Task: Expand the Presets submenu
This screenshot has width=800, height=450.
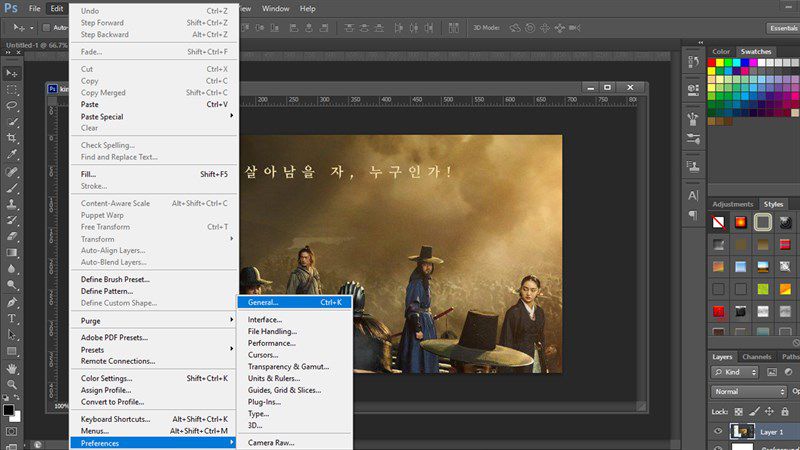Action: [154, 349]
